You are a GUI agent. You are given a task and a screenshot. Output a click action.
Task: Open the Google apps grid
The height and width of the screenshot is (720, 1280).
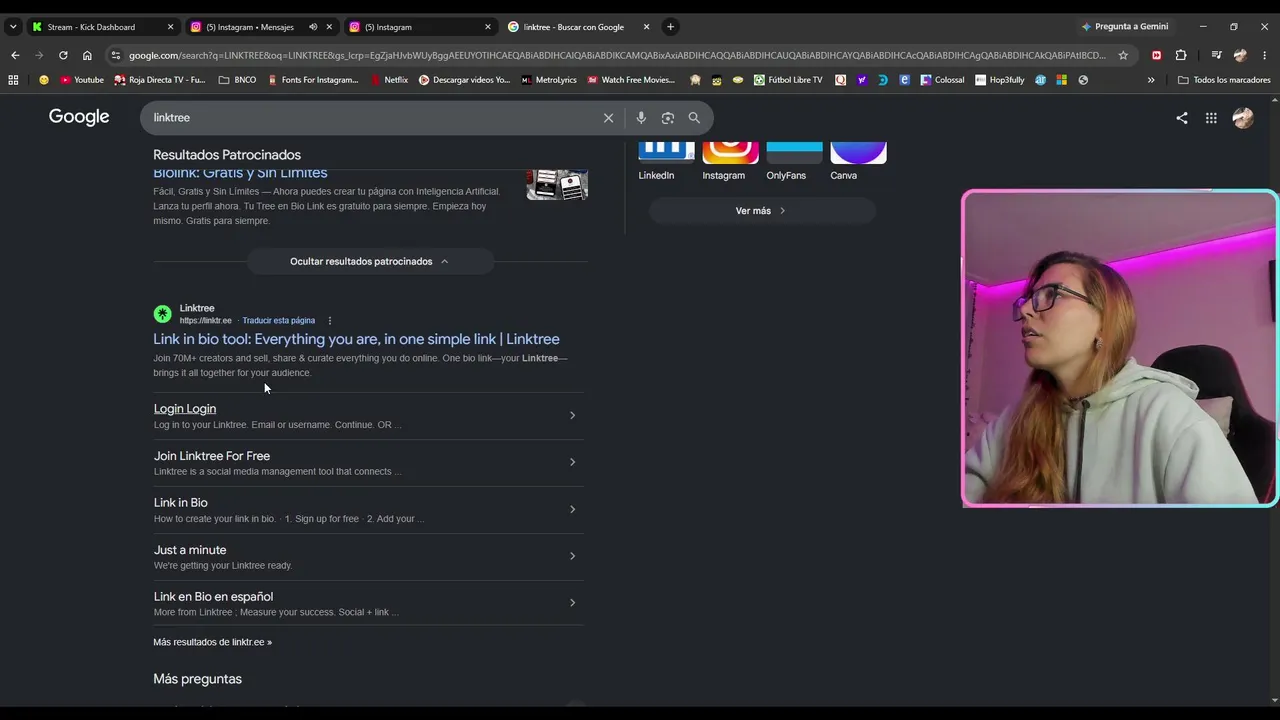coord(1211,118)
